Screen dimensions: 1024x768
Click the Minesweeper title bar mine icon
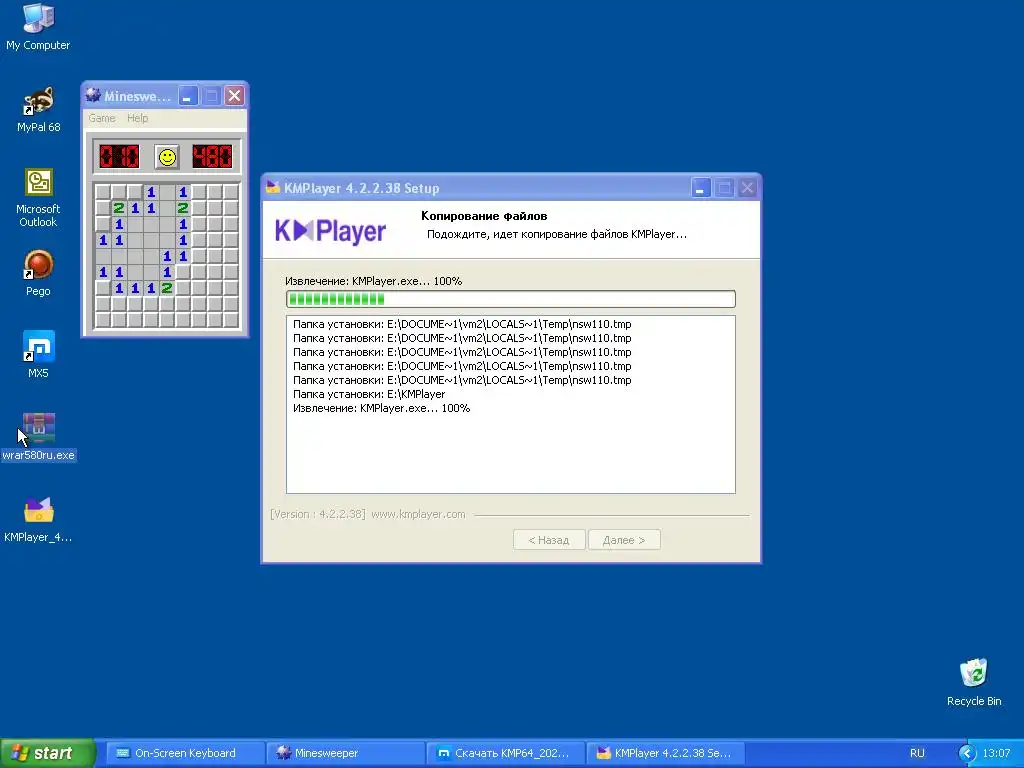[x=93, y=96]
